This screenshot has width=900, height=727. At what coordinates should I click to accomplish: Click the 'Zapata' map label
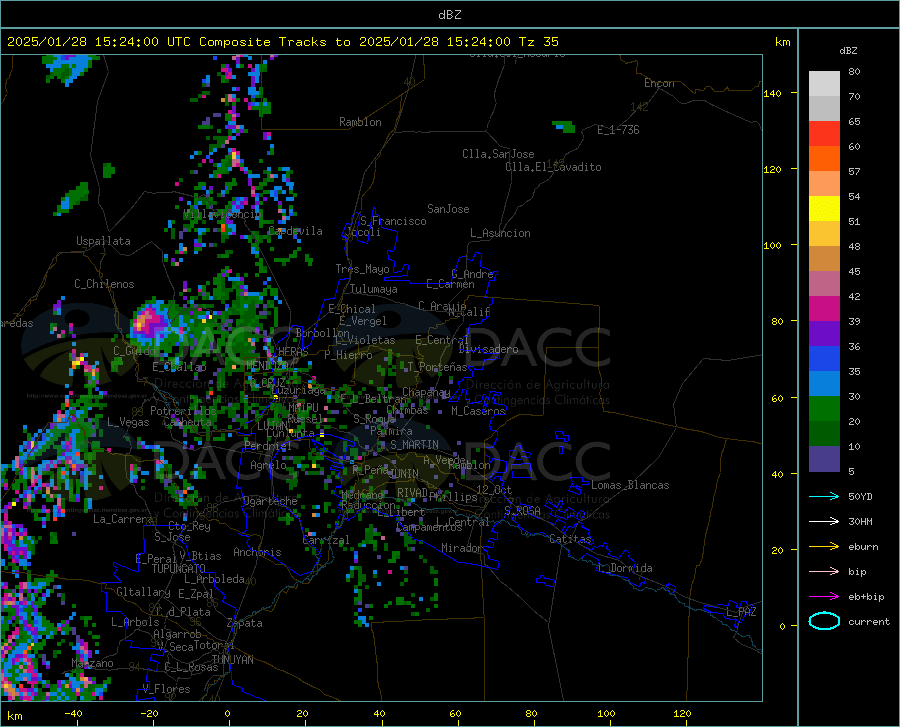[245, 623]
